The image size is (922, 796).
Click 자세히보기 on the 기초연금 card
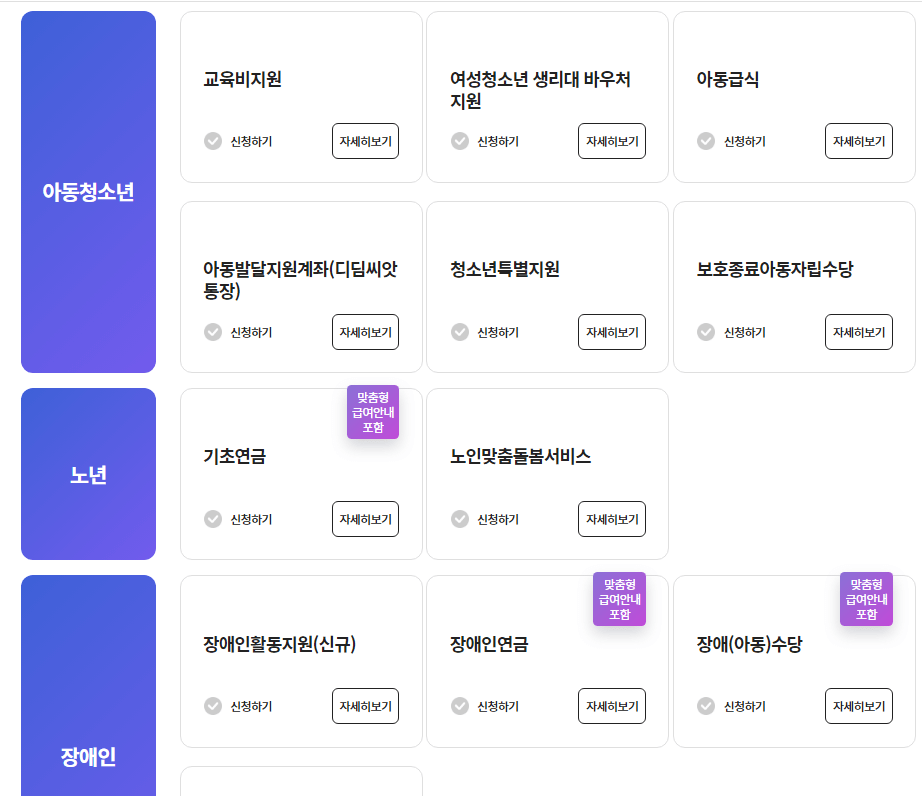tap(365, 519)
